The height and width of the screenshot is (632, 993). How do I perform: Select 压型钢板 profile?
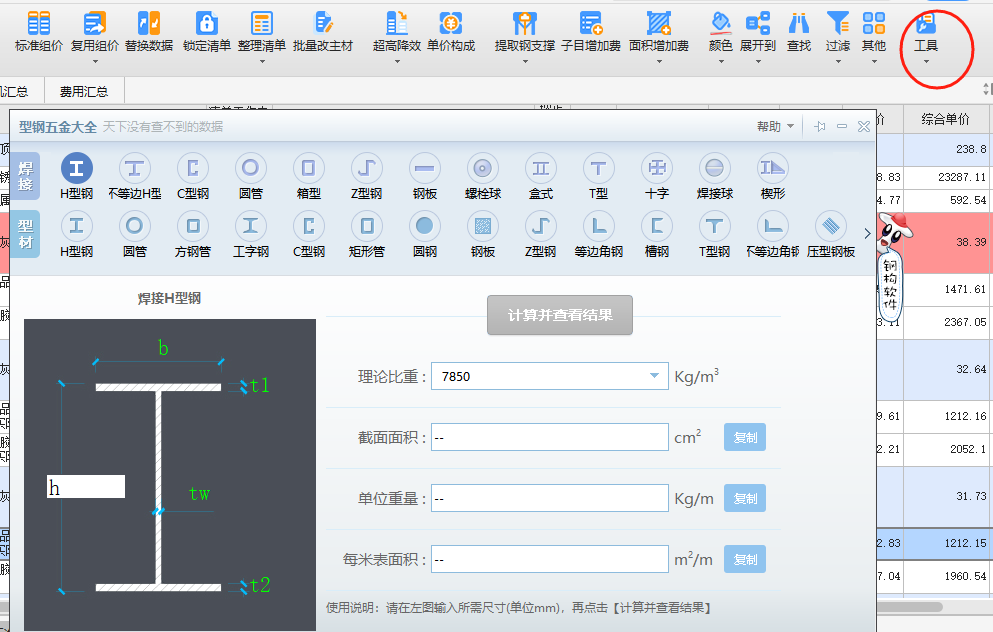pos(831,234)
